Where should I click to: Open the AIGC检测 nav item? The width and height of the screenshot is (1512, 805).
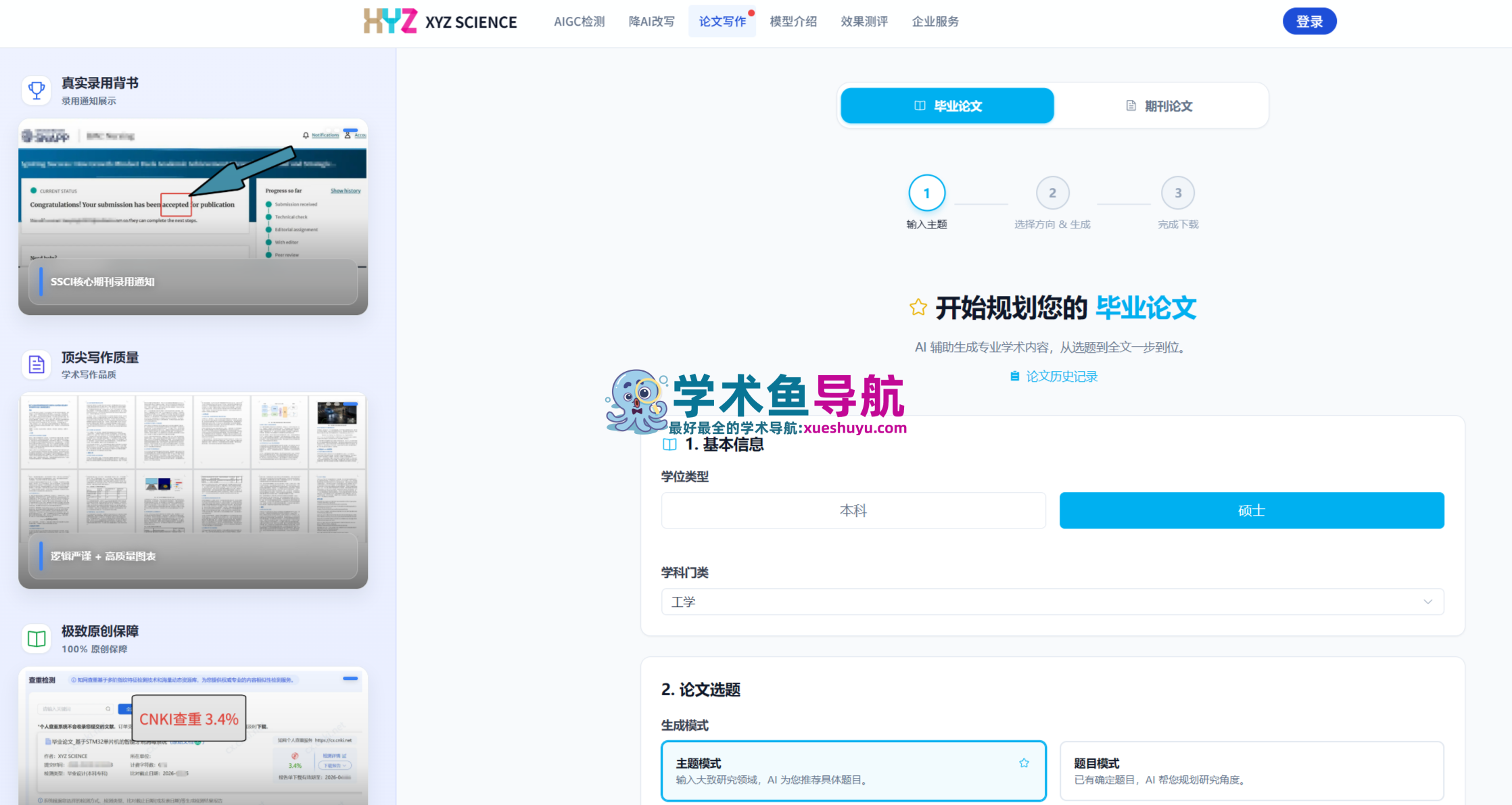[579, 22]
